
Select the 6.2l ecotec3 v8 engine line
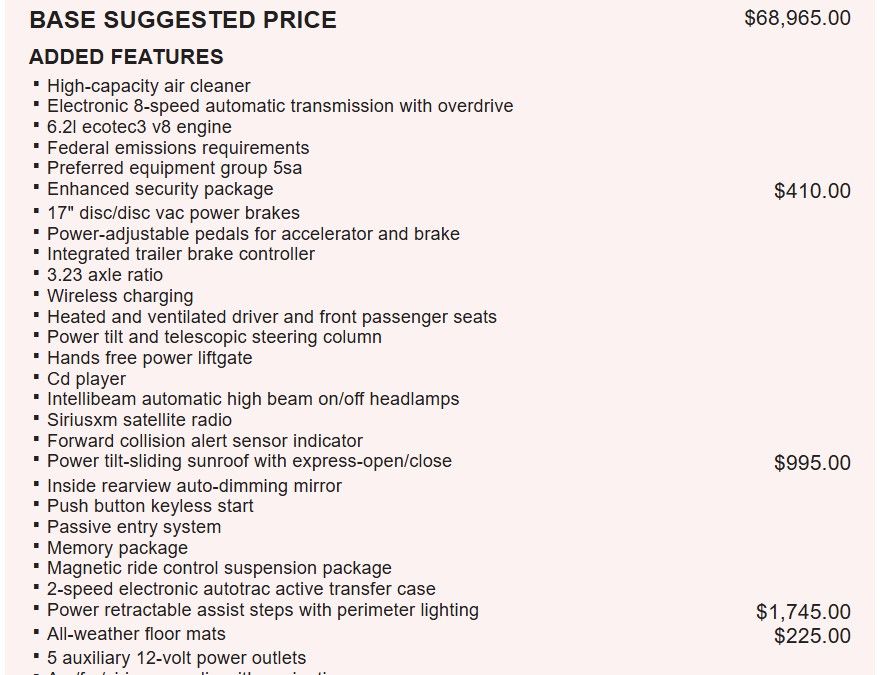pos(139,127)
